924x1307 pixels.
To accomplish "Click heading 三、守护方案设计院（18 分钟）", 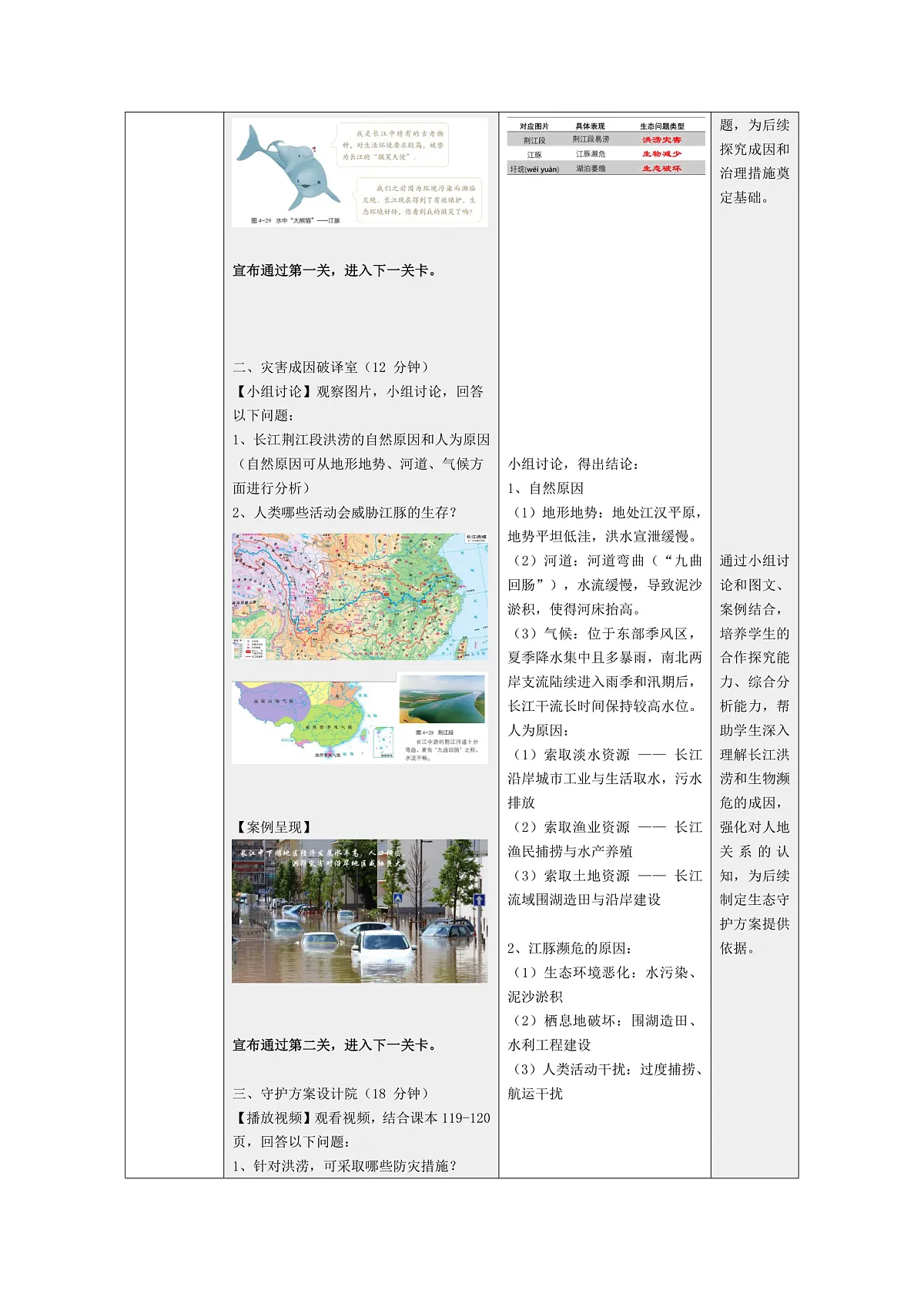I will pos(333,1094).
